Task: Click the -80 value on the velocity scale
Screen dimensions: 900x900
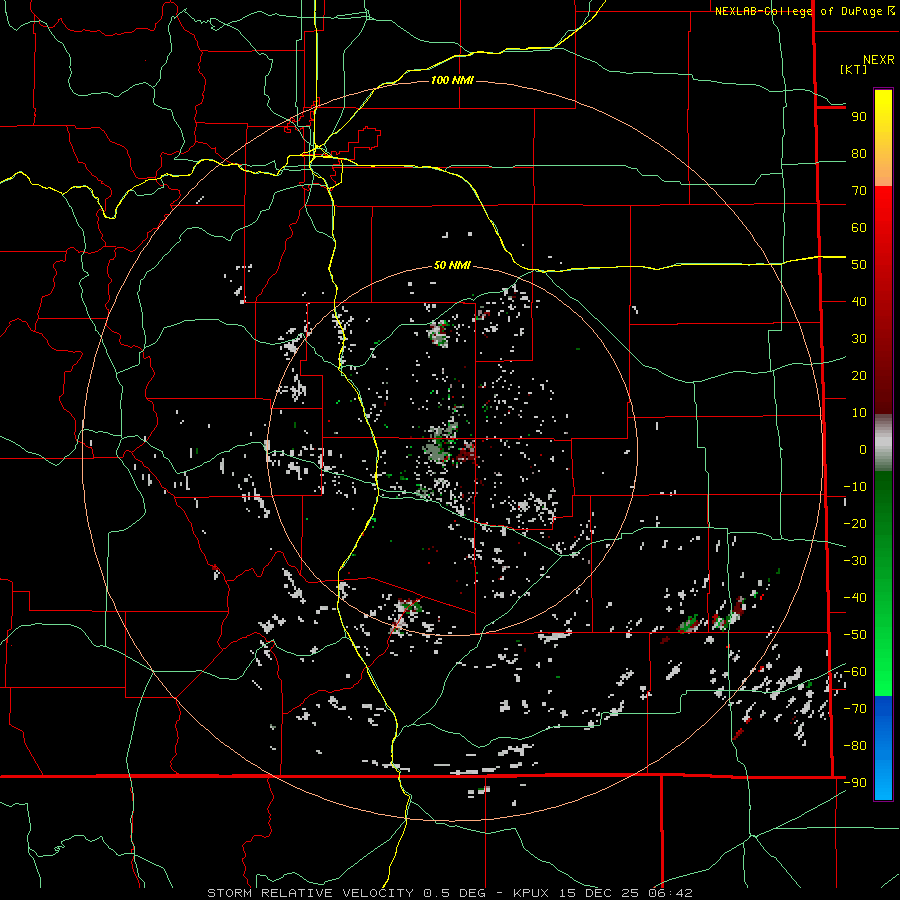Action: 855,746
